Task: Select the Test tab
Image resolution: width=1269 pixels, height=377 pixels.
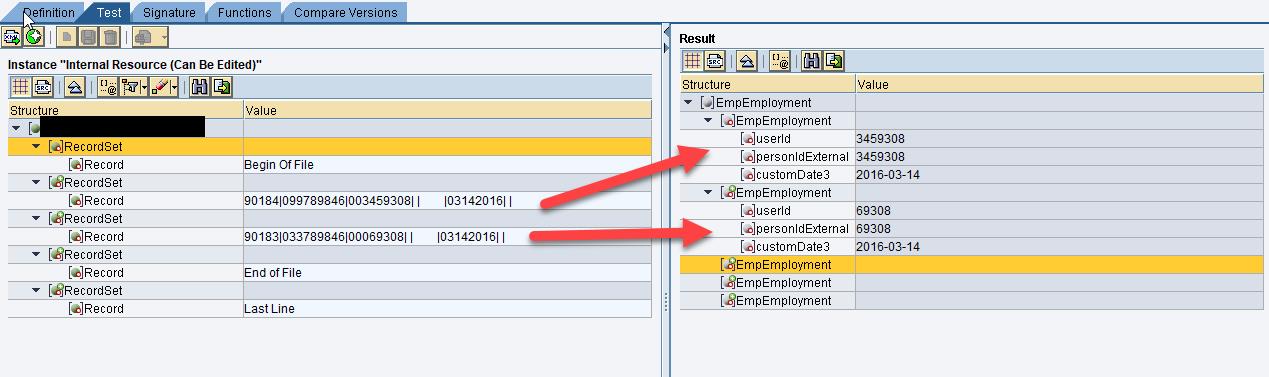Action: (108, 12)
